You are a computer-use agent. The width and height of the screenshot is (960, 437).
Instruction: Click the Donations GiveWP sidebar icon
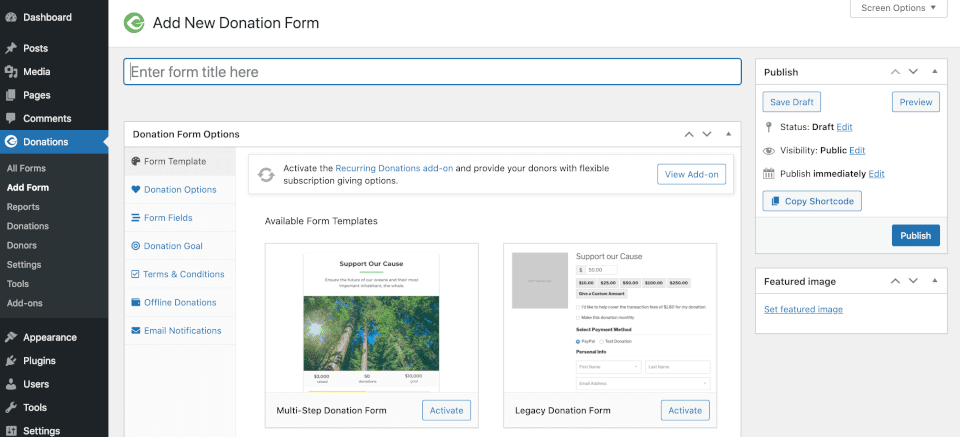pos(10,142)
